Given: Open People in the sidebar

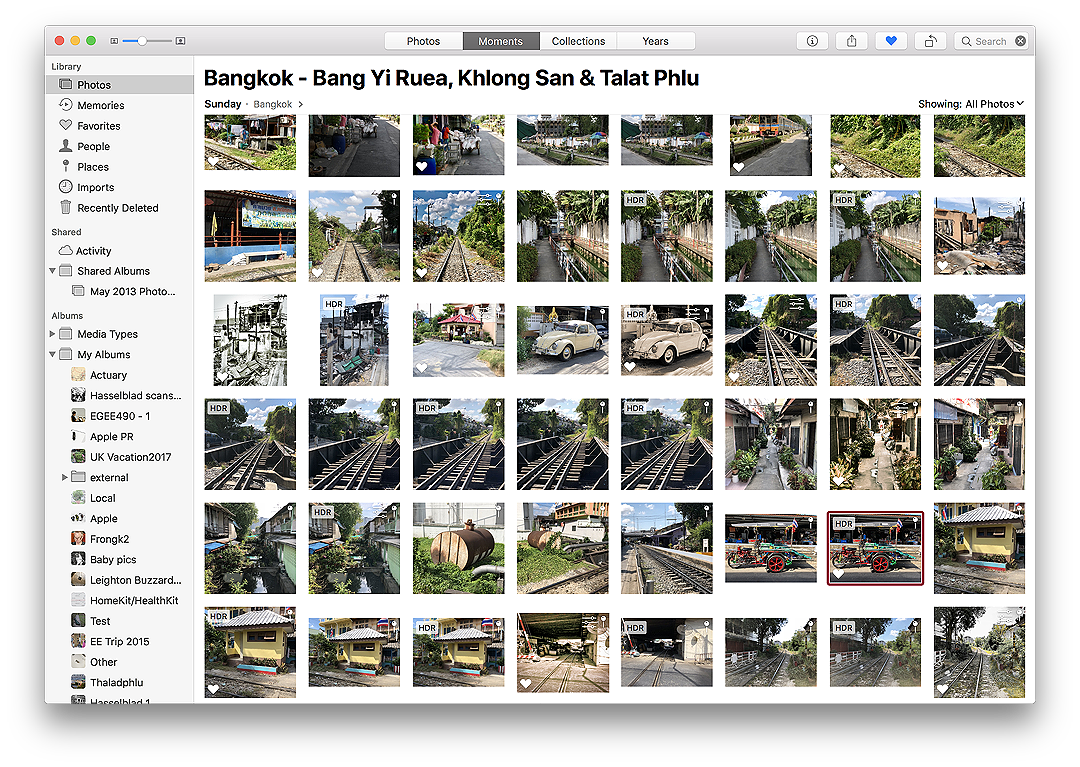Looking at the screenshot, I should pyautogui.click(x=120, y=147).
